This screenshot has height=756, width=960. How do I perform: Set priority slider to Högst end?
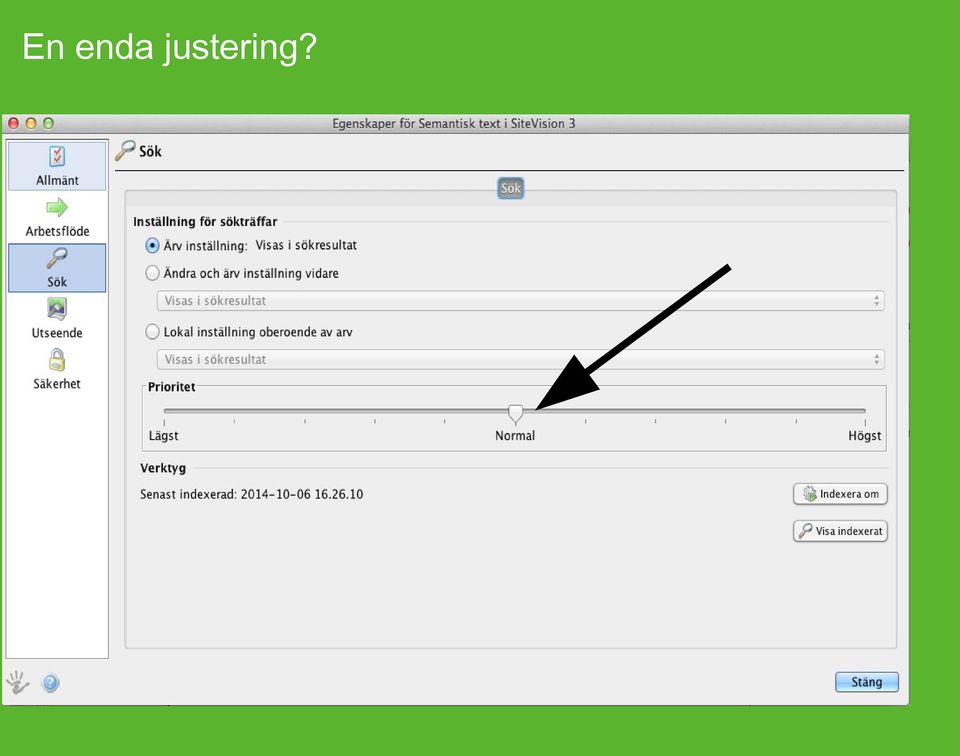pyautogui.click(x=864, y=411)
